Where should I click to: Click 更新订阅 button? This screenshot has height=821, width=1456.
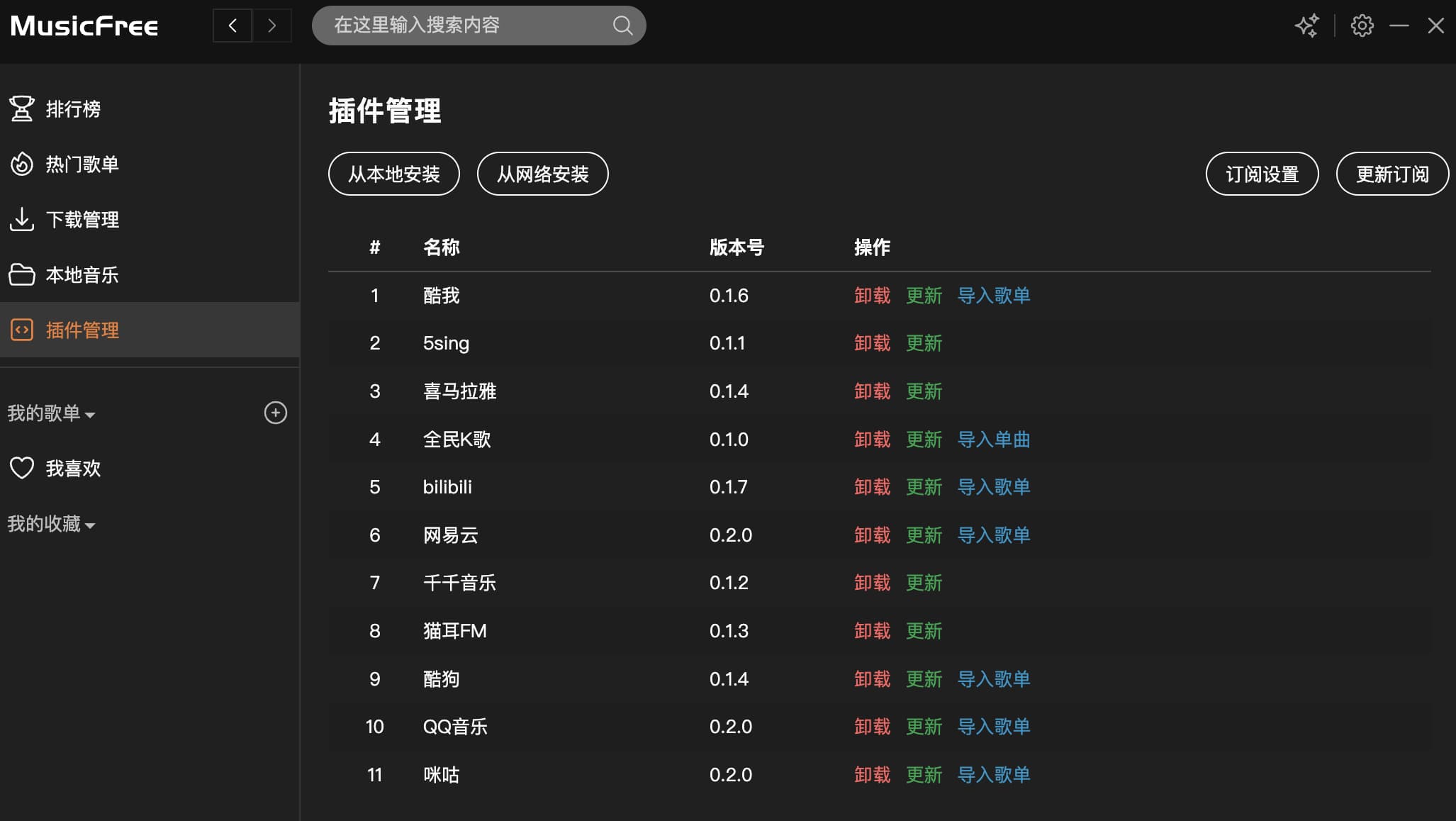1391,174
